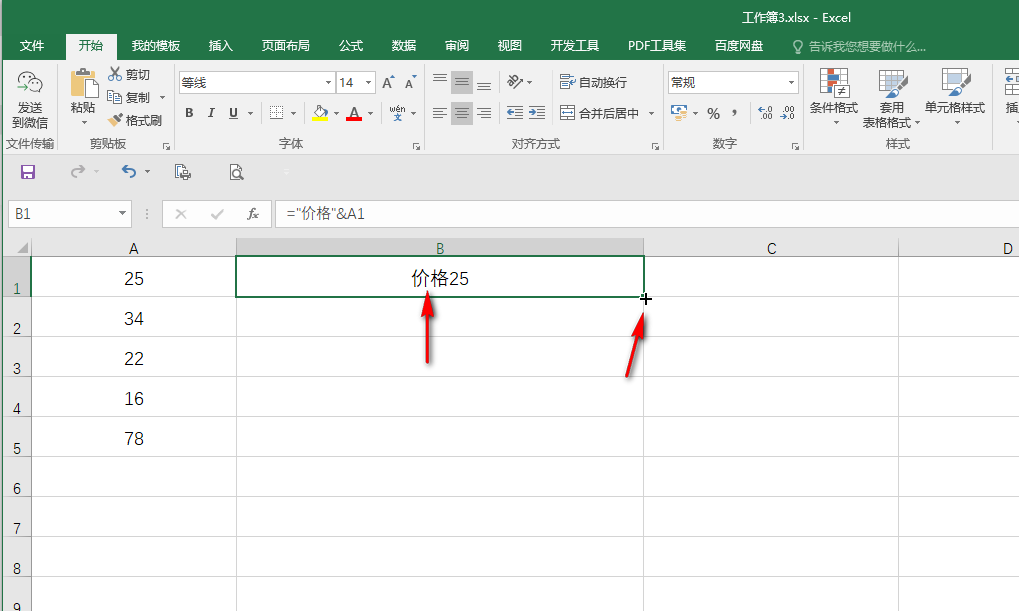Decrease indent in cell
Image resolution: width=1019 pixels, height=611 pixels.
515,112
